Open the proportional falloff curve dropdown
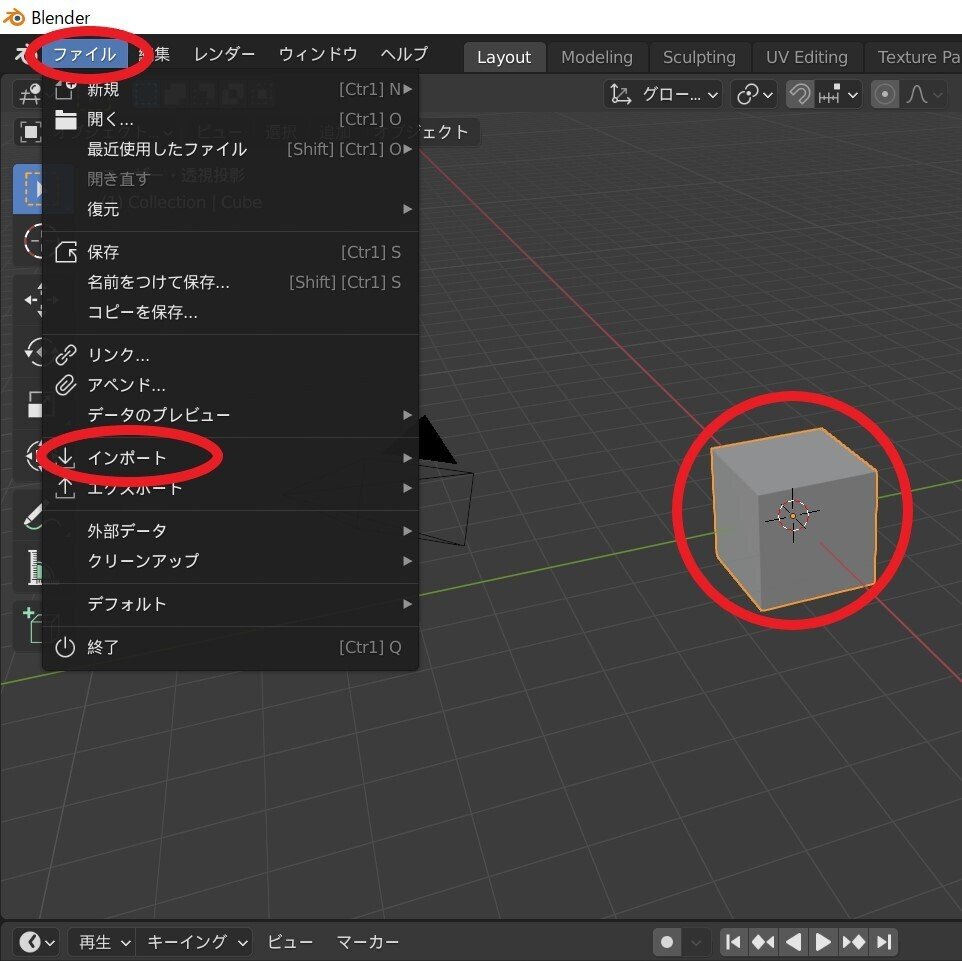Screen dimensions: 962x961 pos(923,95)
